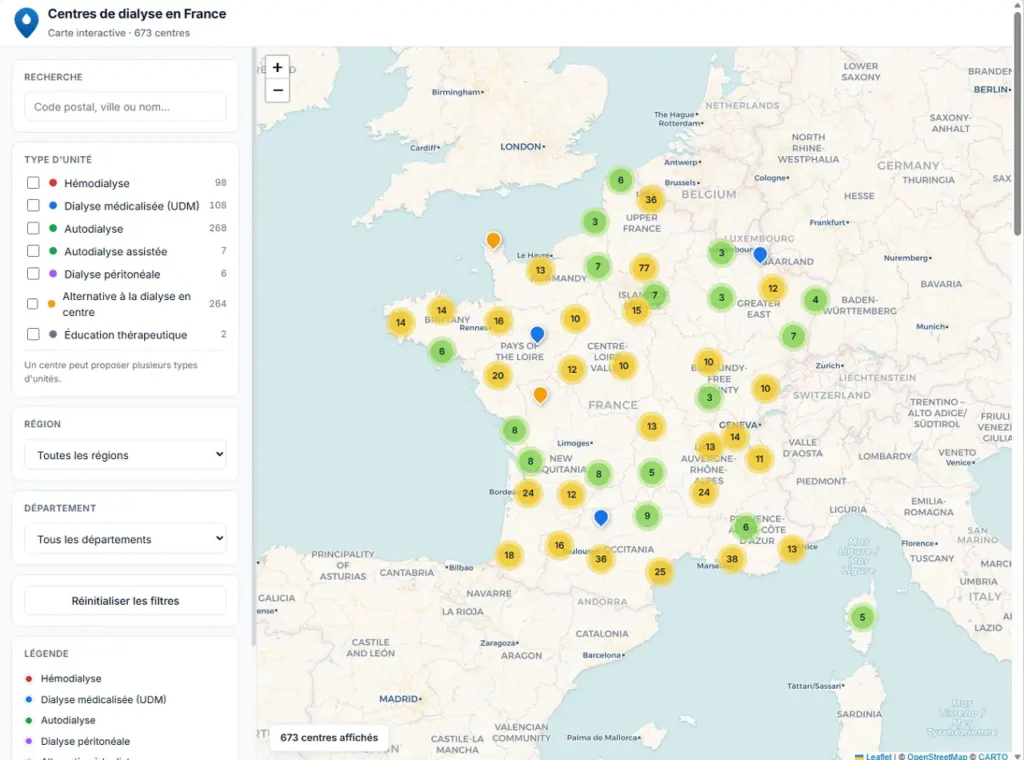Click the legend entry Autodialyse
Viewport: 1024px width, 760px height.
click(68, 720)
